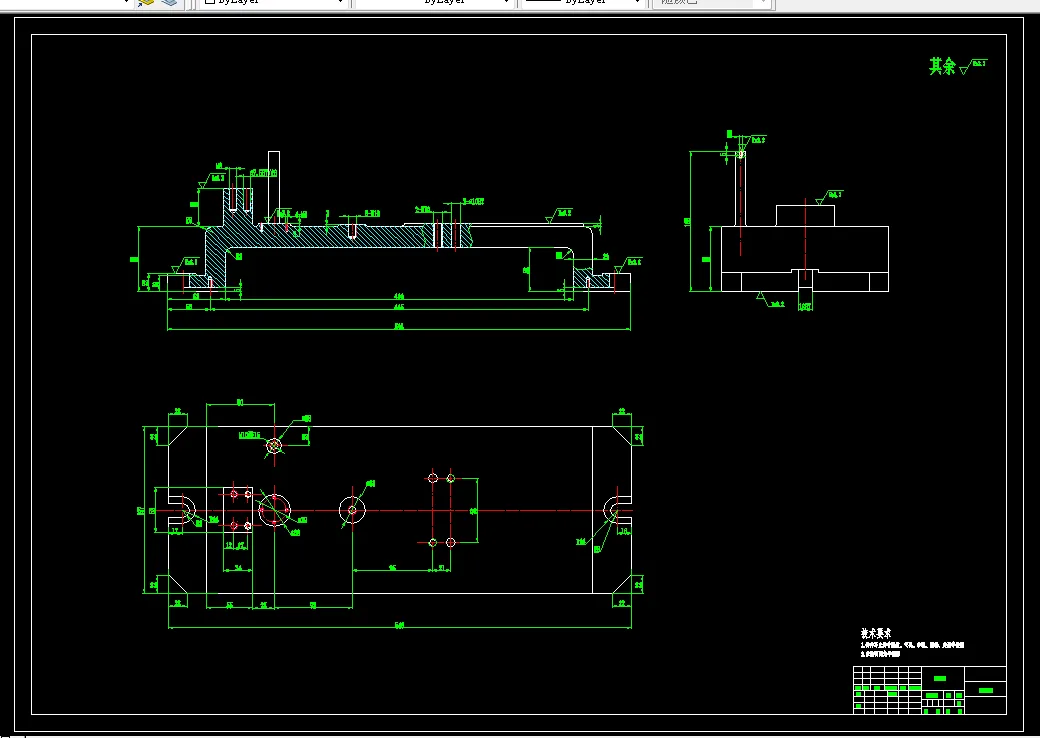Click the title block table at bottom right
1040x738 pixels.
click(929, 690)
